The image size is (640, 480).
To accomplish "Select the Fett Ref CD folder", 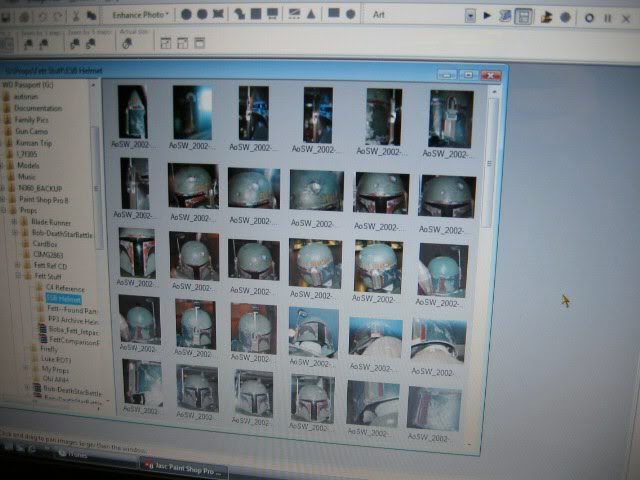I will (50, 266).
